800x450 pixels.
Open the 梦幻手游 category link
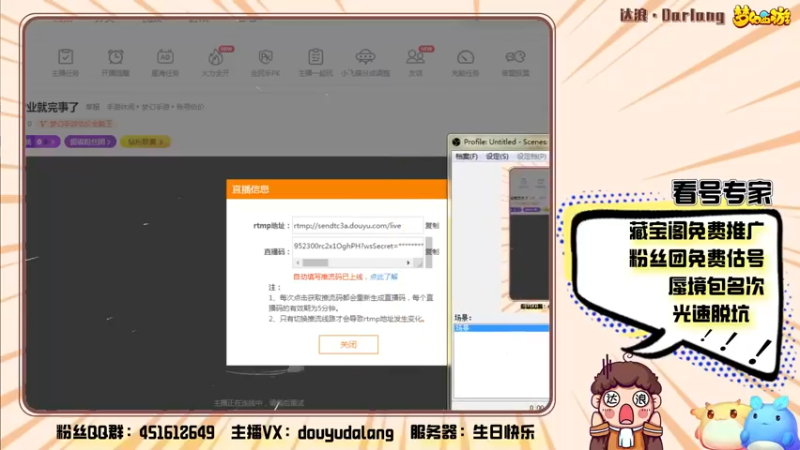pos(155,107)
